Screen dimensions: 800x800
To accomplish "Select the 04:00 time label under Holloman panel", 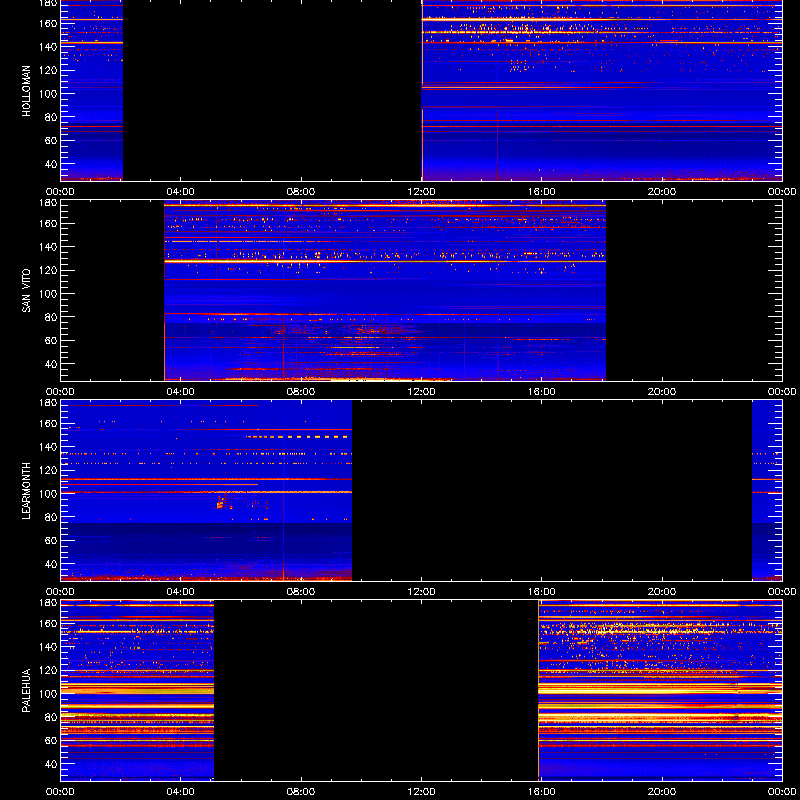I will coord(181,192).
